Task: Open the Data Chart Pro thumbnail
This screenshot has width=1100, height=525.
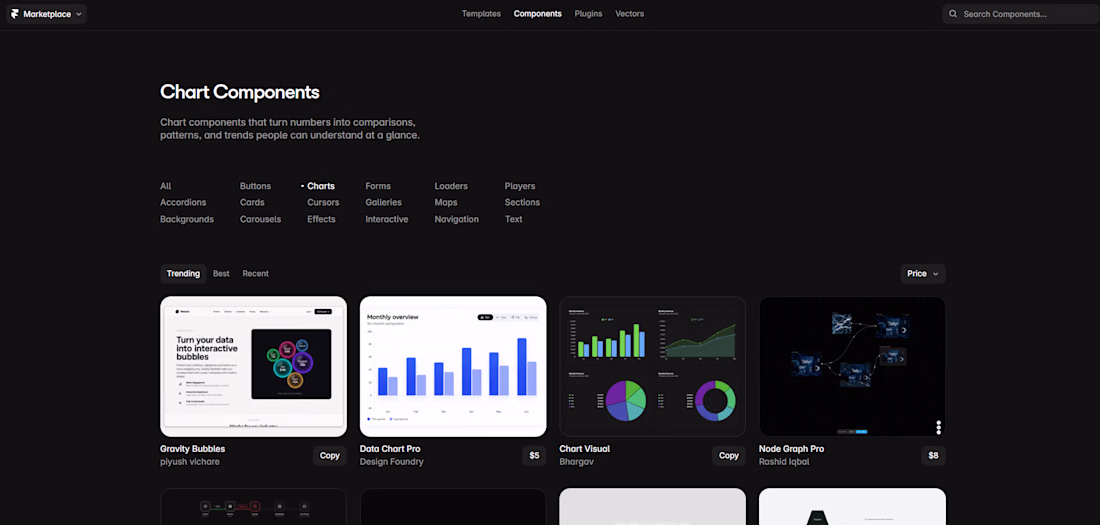Action: coord(453,366)
